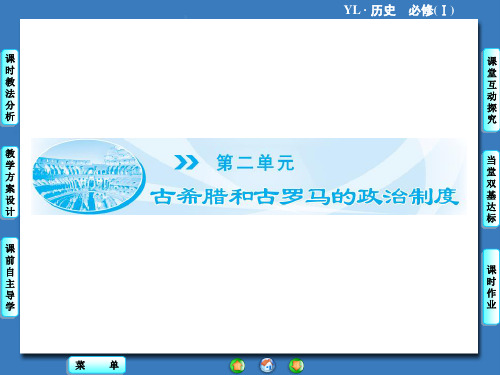
Task: Advance with the green down arrow icon
Action: tap(296, 366)
